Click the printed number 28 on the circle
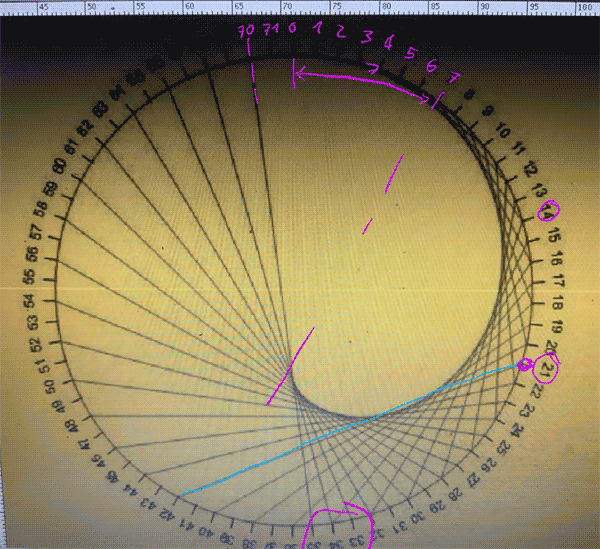The width and height of the screenshot is (600, 549). click(455, 494)
